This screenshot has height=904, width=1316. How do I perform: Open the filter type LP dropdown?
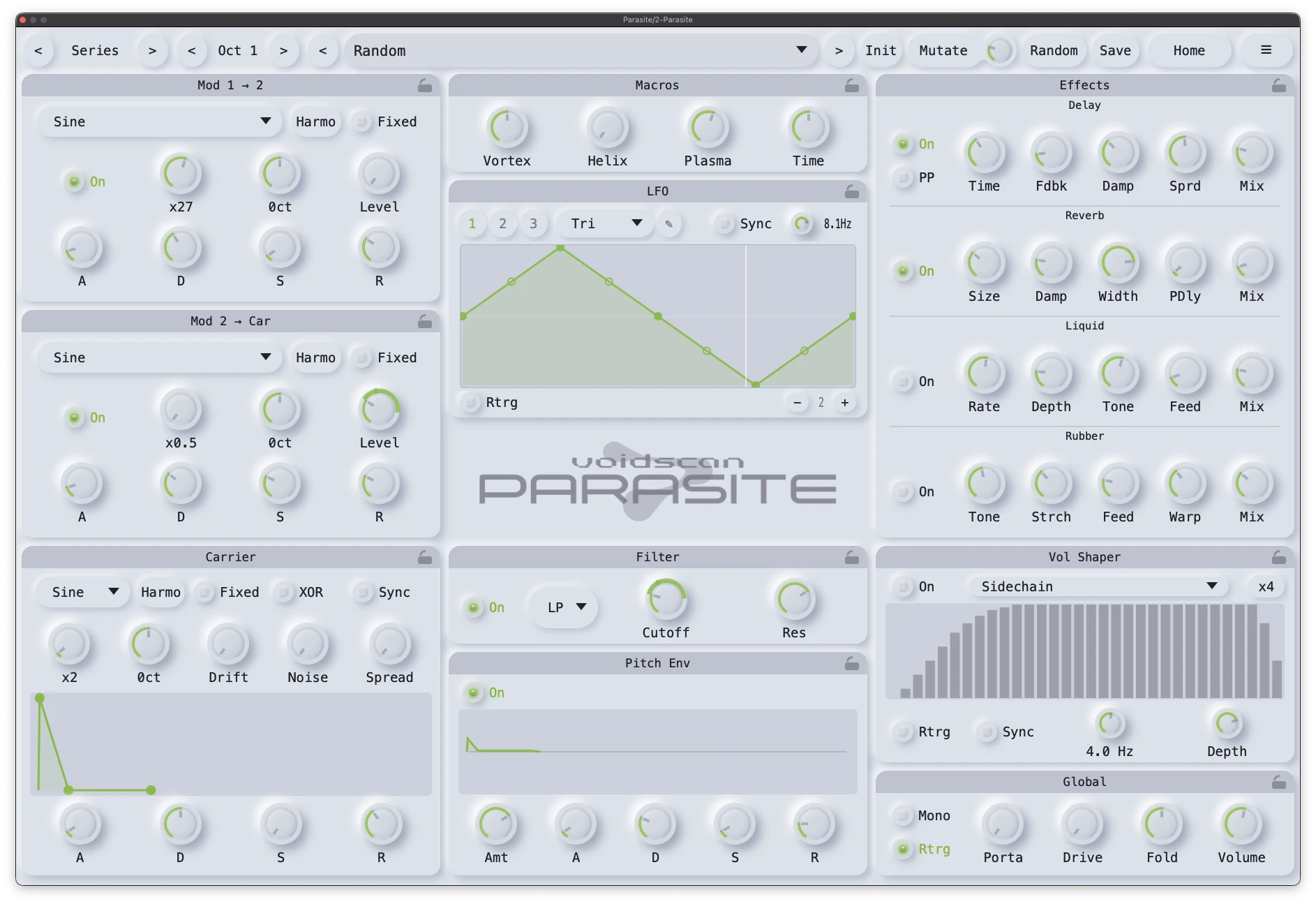click(x=564, y=608)
